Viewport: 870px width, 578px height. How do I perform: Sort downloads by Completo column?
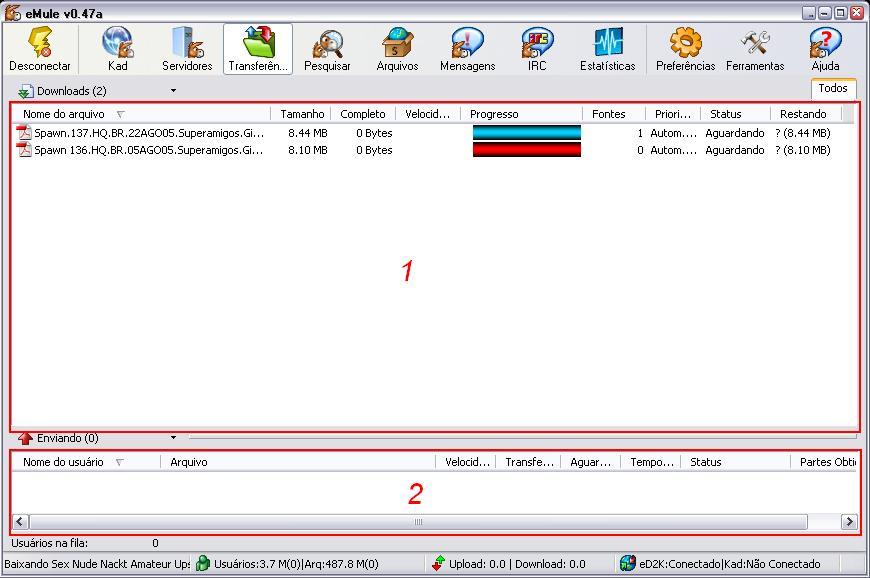pyautogui.click(x=363, y=114)
